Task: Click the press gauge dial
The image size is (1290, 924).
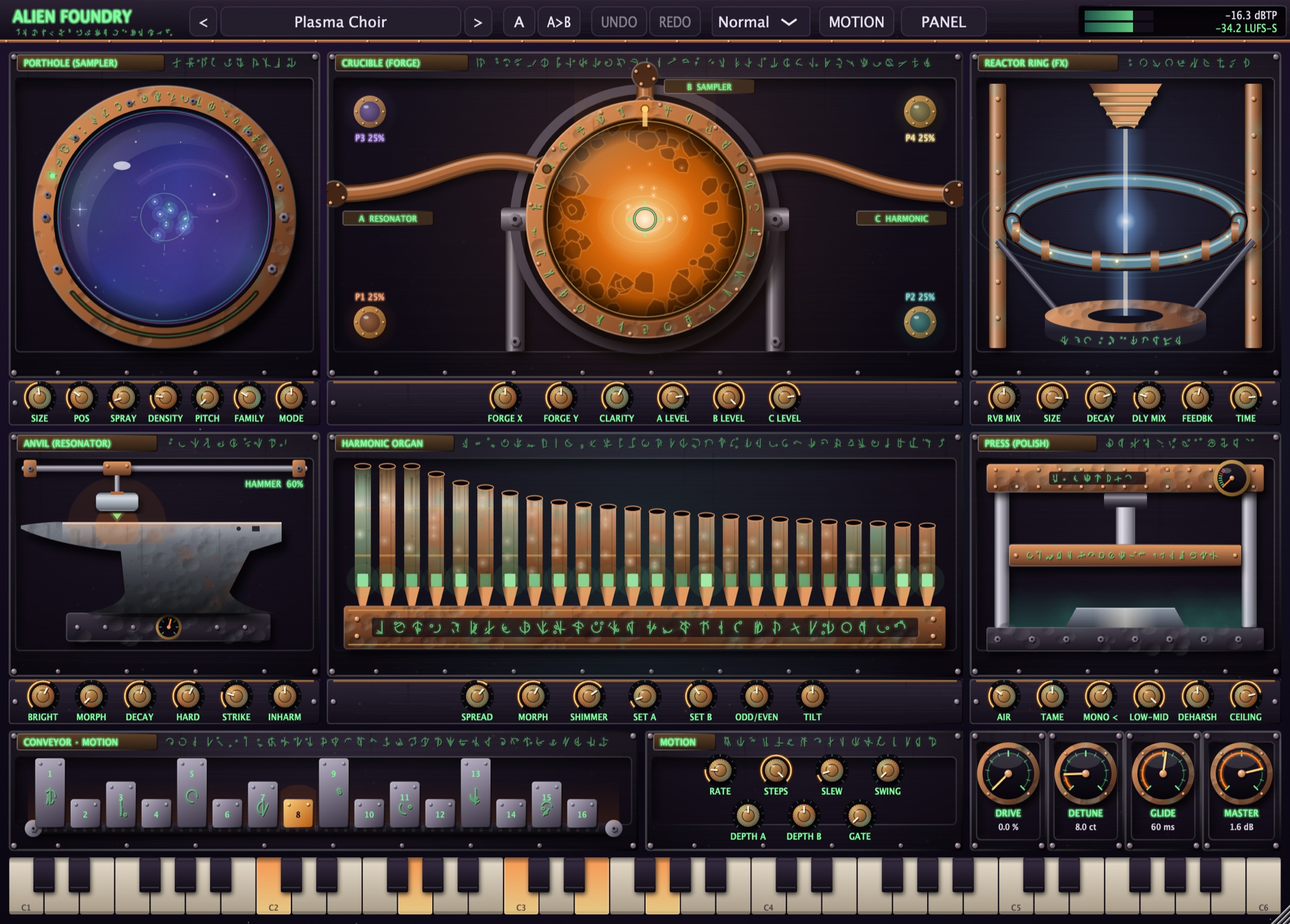Action: pos(1231,478)
